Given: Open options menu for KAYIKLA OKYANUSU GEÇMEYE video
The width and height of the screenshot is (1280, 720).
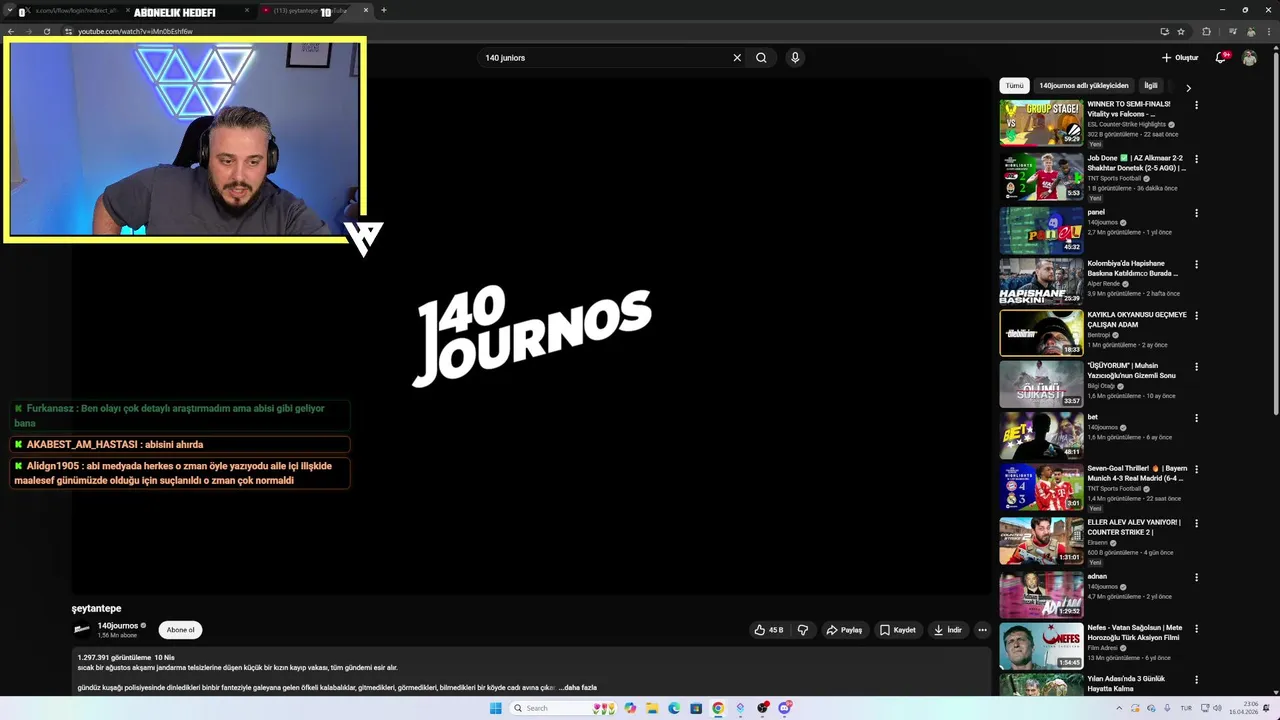Looking at the screenshot, I should tap(1196, 316).
